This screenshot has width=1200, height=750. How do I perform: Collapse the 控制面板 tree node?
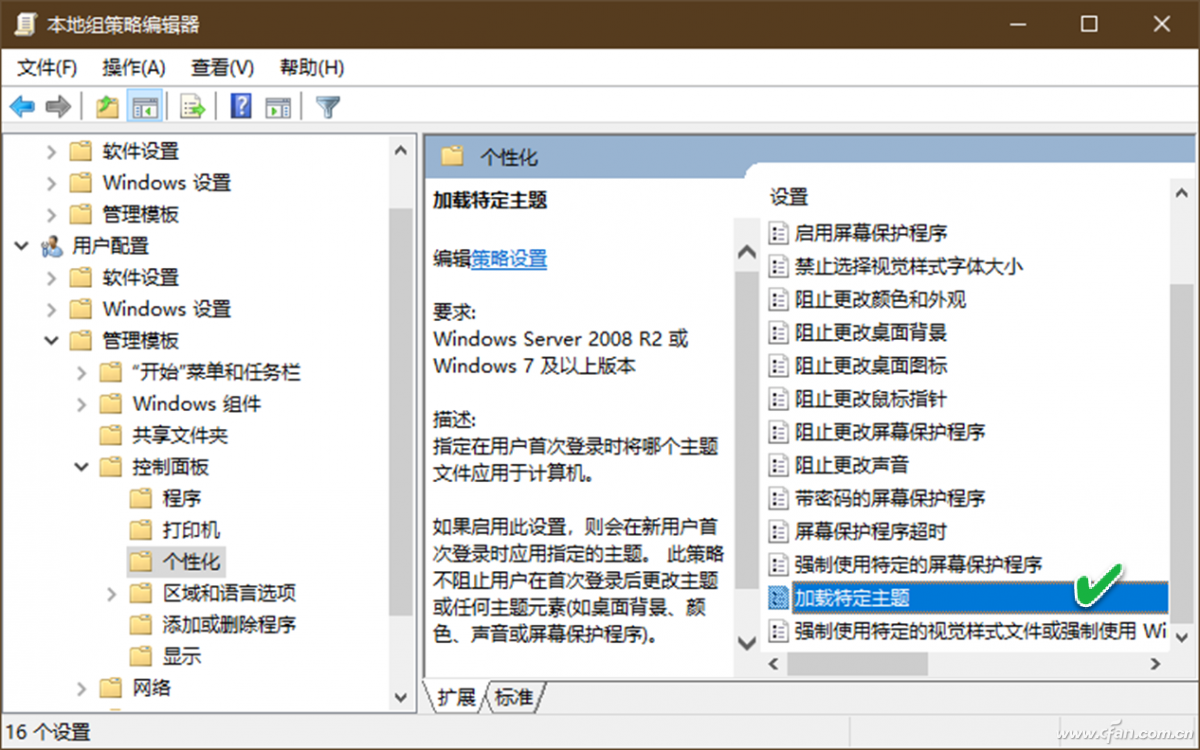point(82,467)
